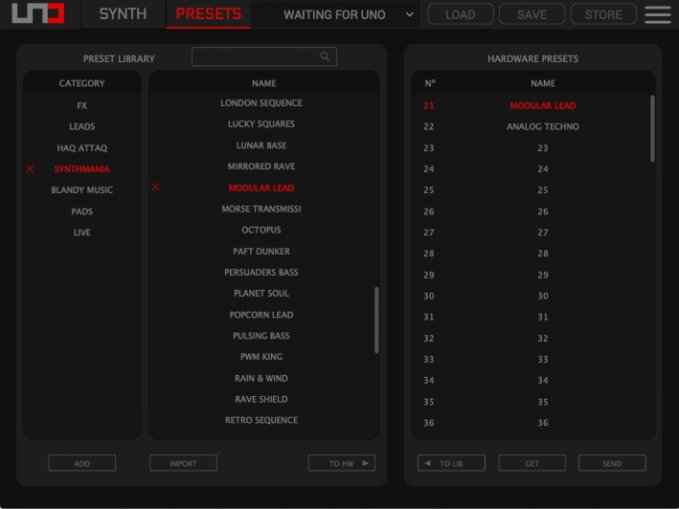Select the PADS category
The width and height of the screenshot is (679, 509).
coord(82,211)
